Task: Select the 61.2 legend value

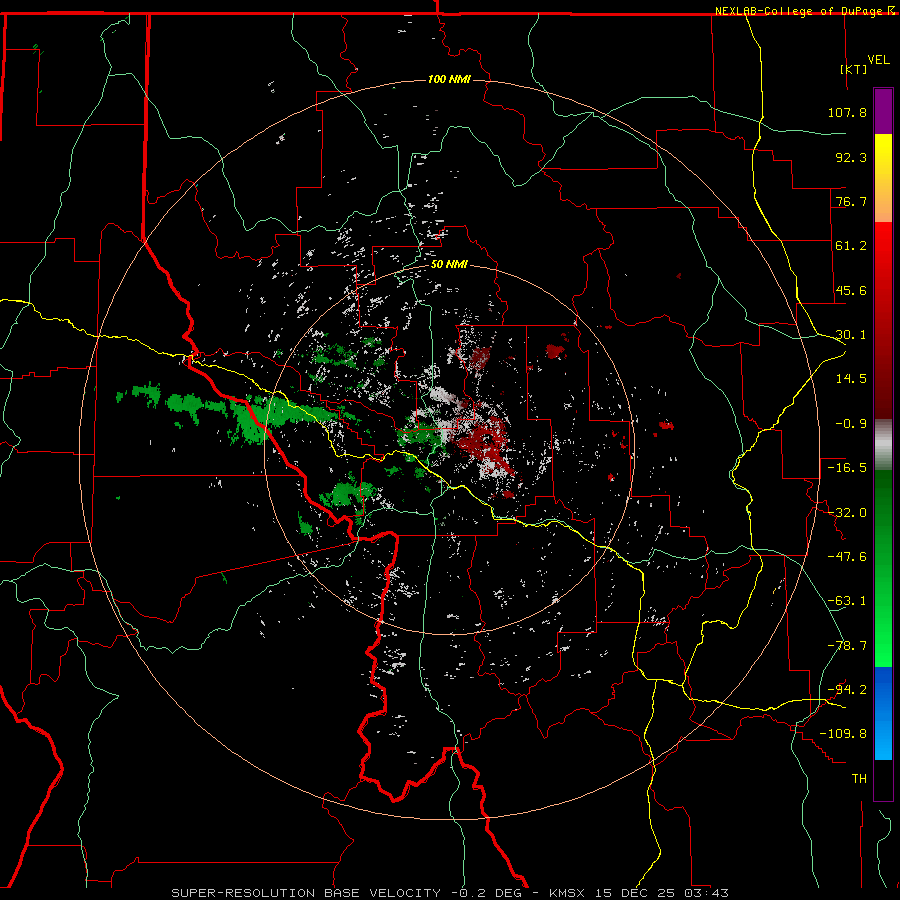Action: (851, 246)
